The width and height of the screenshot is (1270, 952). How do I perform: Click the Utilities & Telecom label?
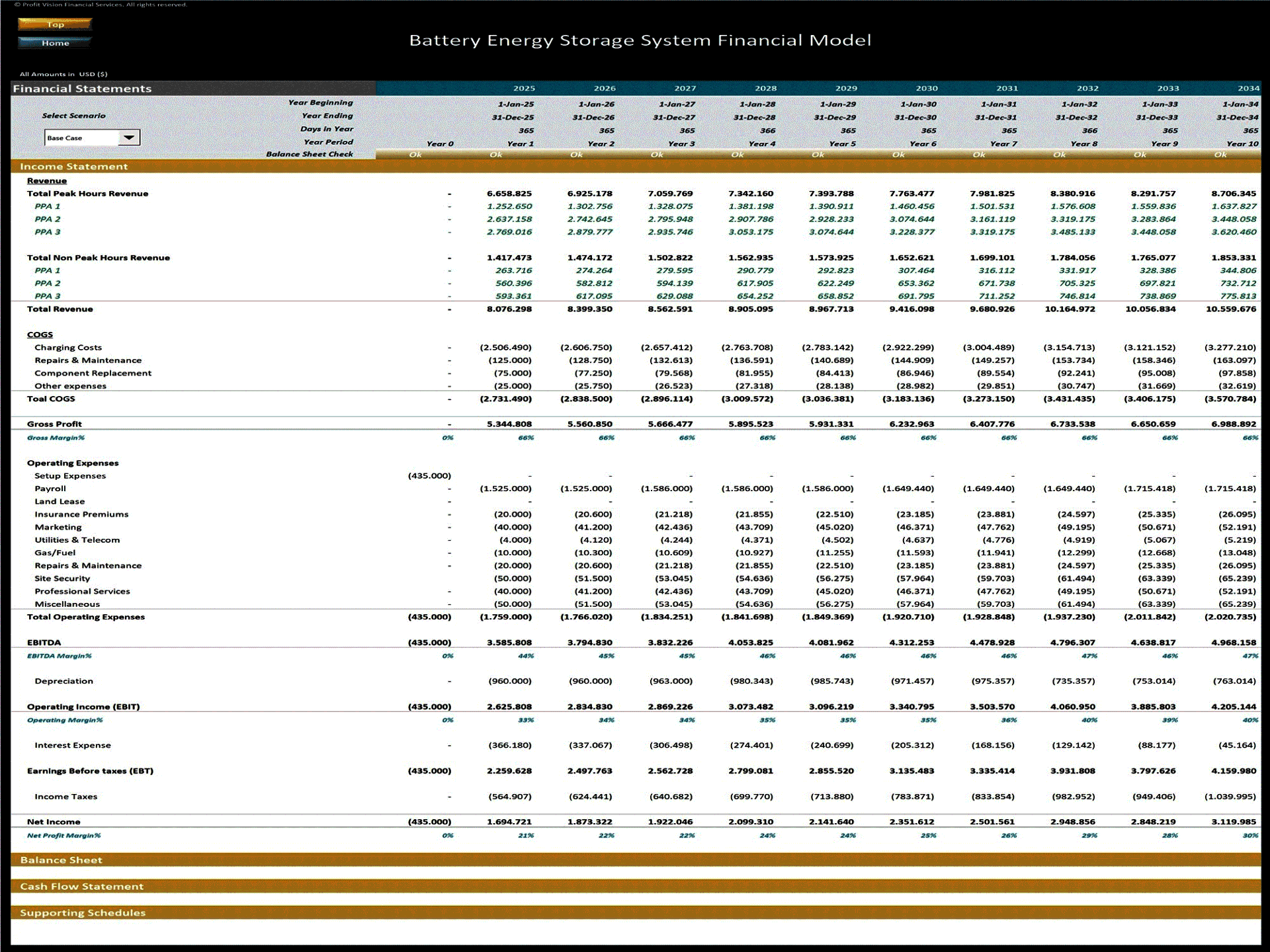tap(77, 540)
